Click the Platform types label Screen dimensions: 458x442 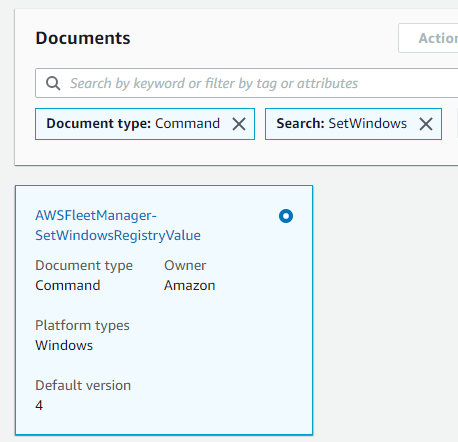pyautogui.click(x=82, y=326)
